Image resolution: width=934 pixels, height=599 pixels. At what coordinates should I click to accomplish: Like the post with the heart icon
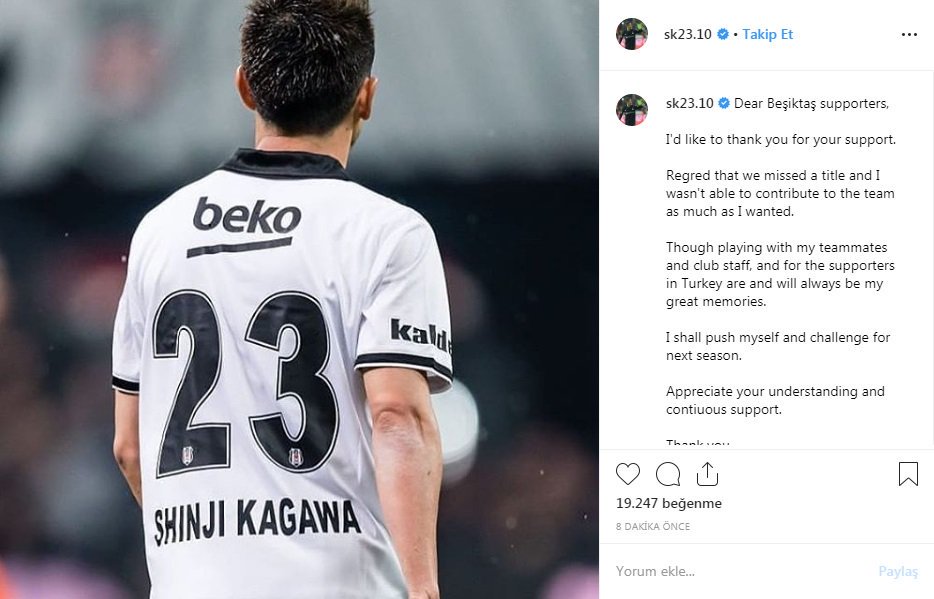coord(628,474)
